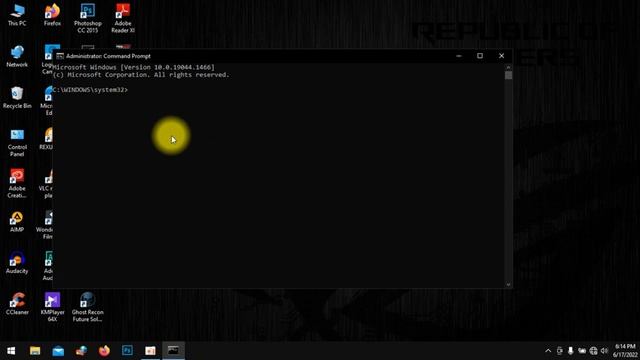The width and height of the screenshot is (640, 360).
Task: Open File Explorer from the taskbar
Action: tap(35, 351)
